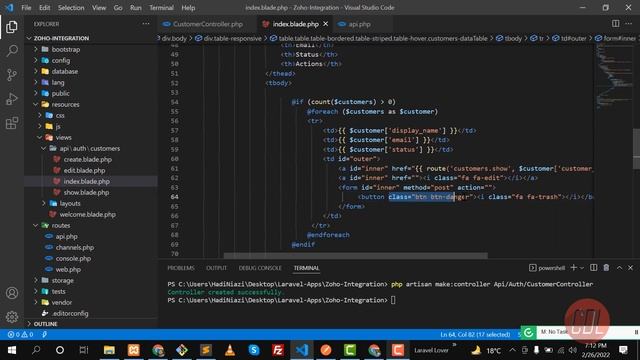Collapse the views folder

click(x=63, y=137)
